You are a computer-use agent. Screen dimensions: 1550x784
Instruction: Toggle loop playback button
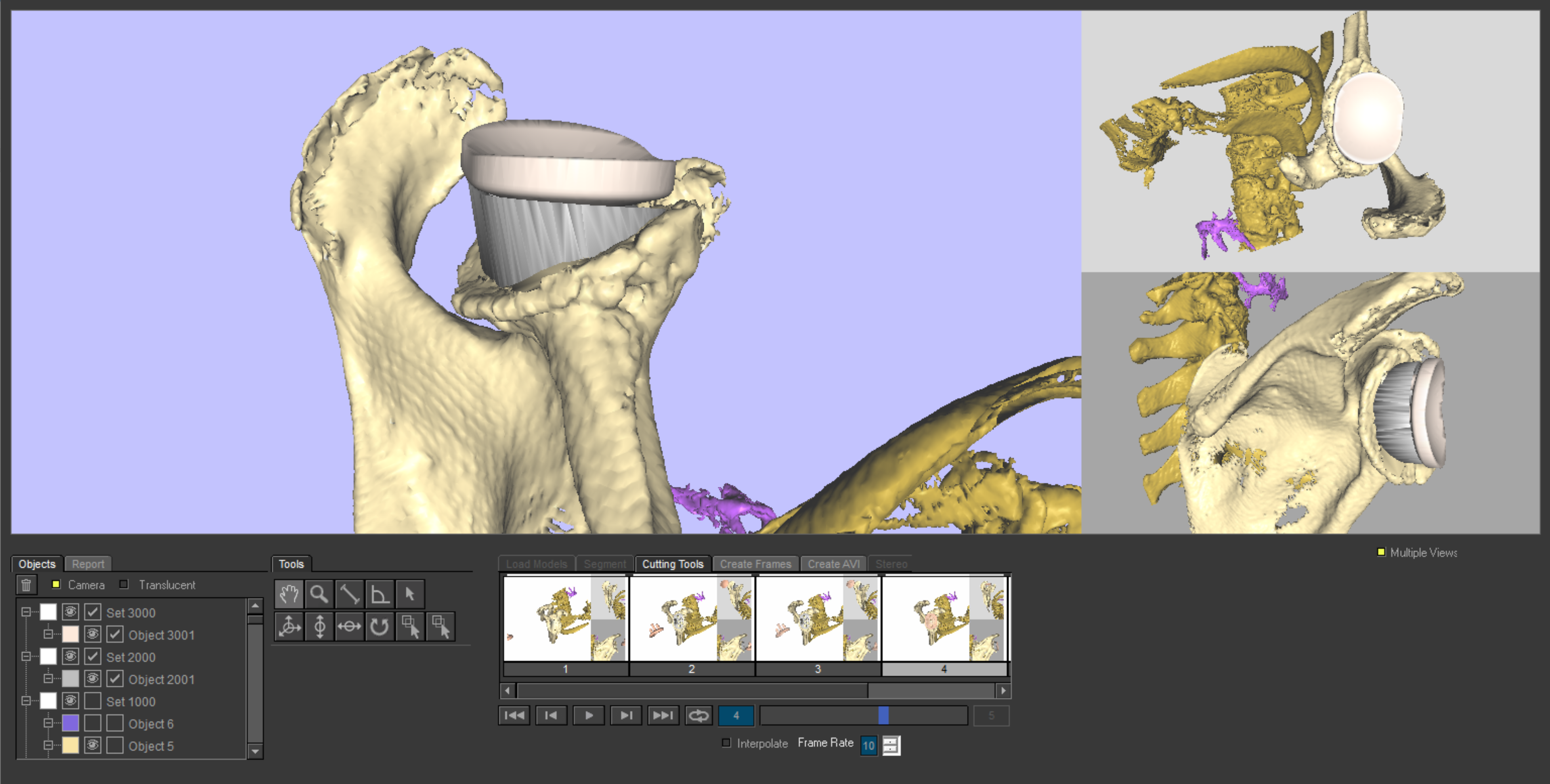pyautogui.click(x=698, y=715)
